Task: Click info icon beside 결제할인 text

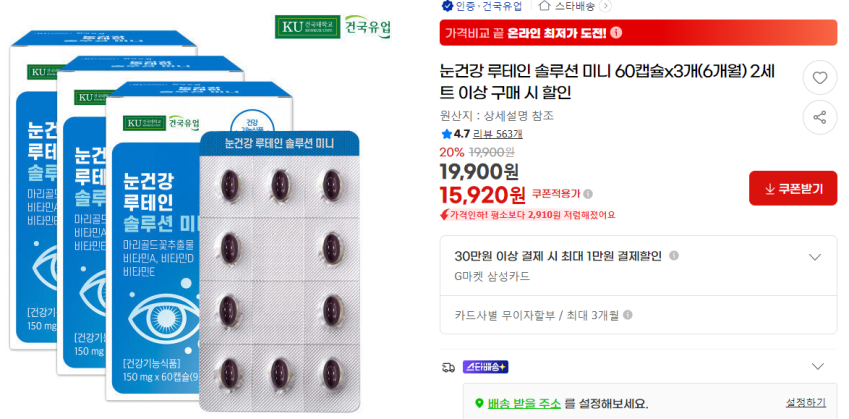Action: pos(673,256)
